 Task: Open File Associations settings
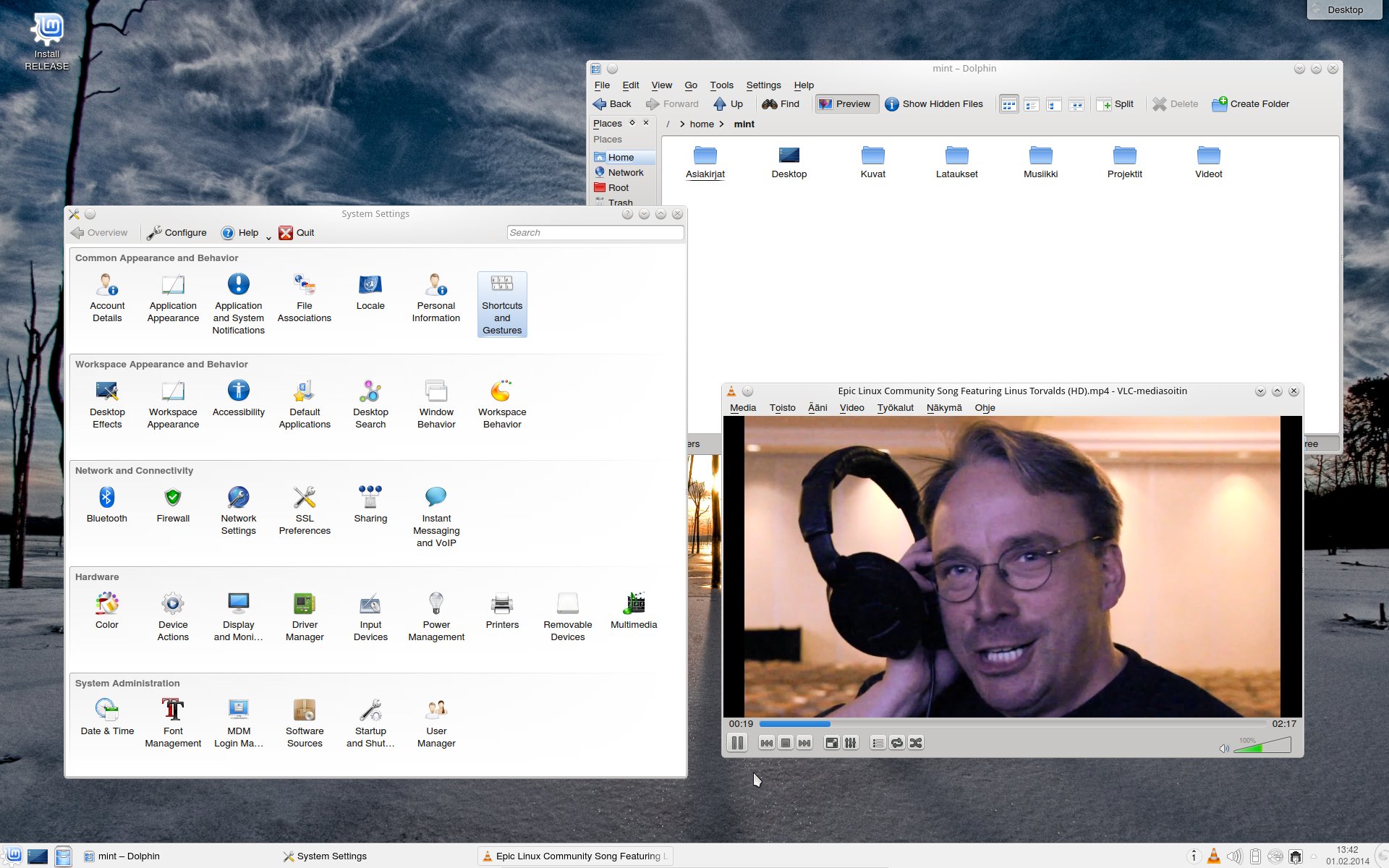pos(305,298)
